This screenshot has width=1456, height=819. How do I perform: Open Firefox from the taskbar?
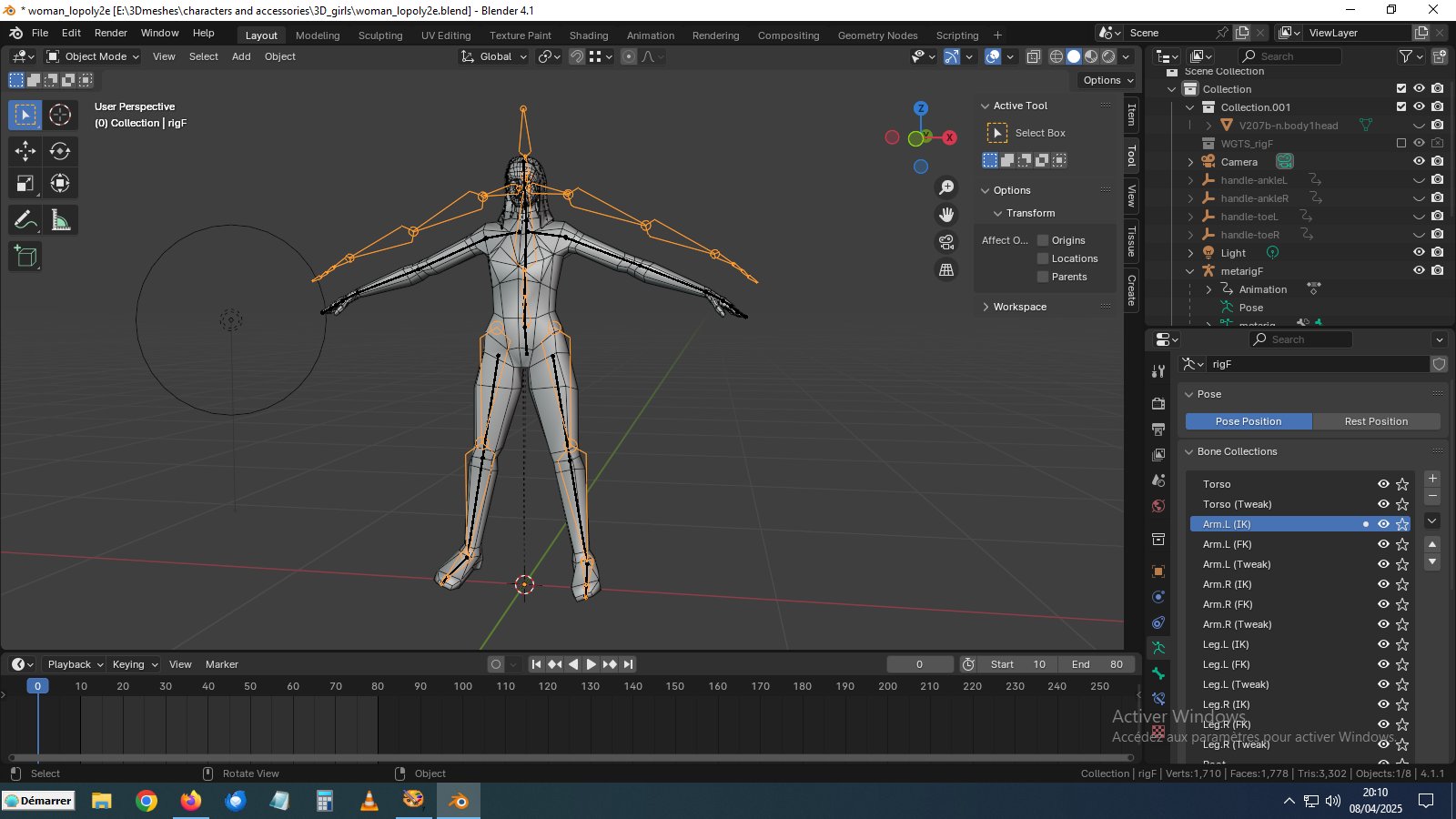pos(190,801)
